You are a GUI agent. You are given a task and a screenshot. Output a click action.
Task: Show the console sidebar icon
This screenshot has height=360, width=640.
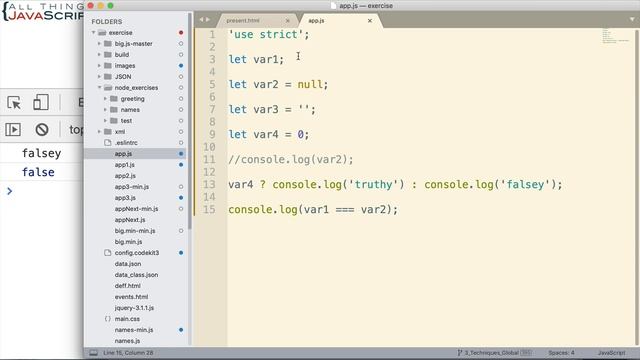13,130
